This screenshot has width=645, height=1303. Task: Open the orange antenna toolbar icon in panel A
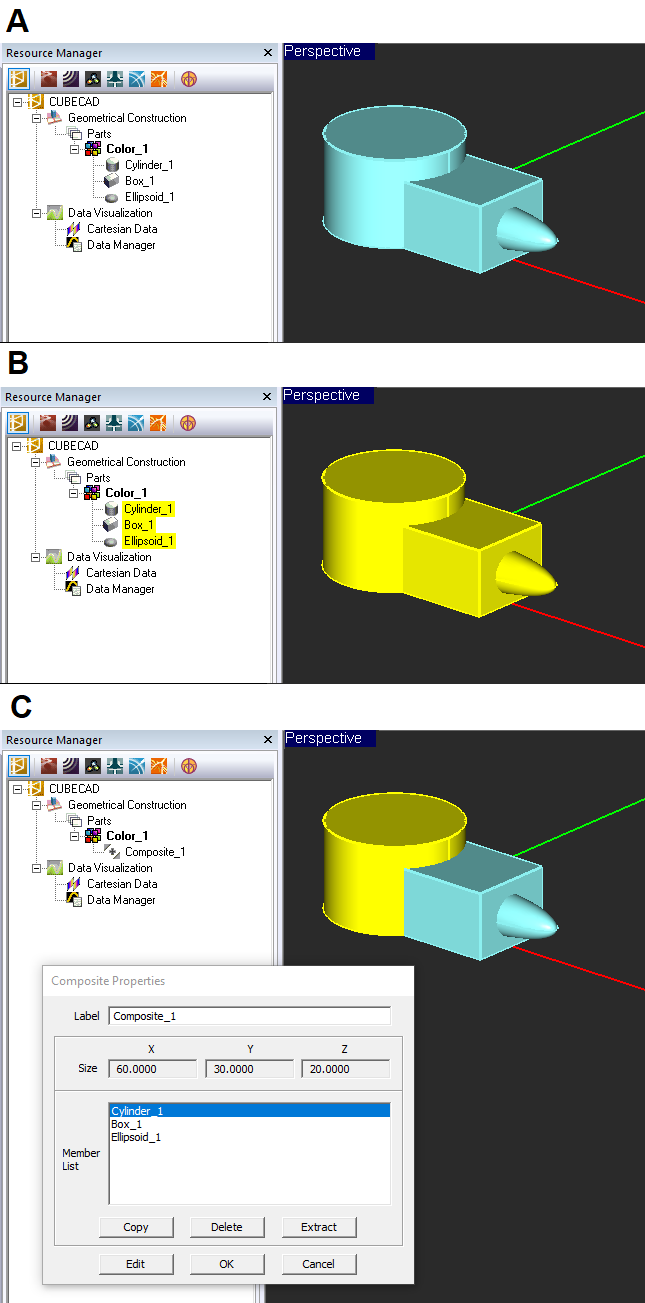(158, 78)
